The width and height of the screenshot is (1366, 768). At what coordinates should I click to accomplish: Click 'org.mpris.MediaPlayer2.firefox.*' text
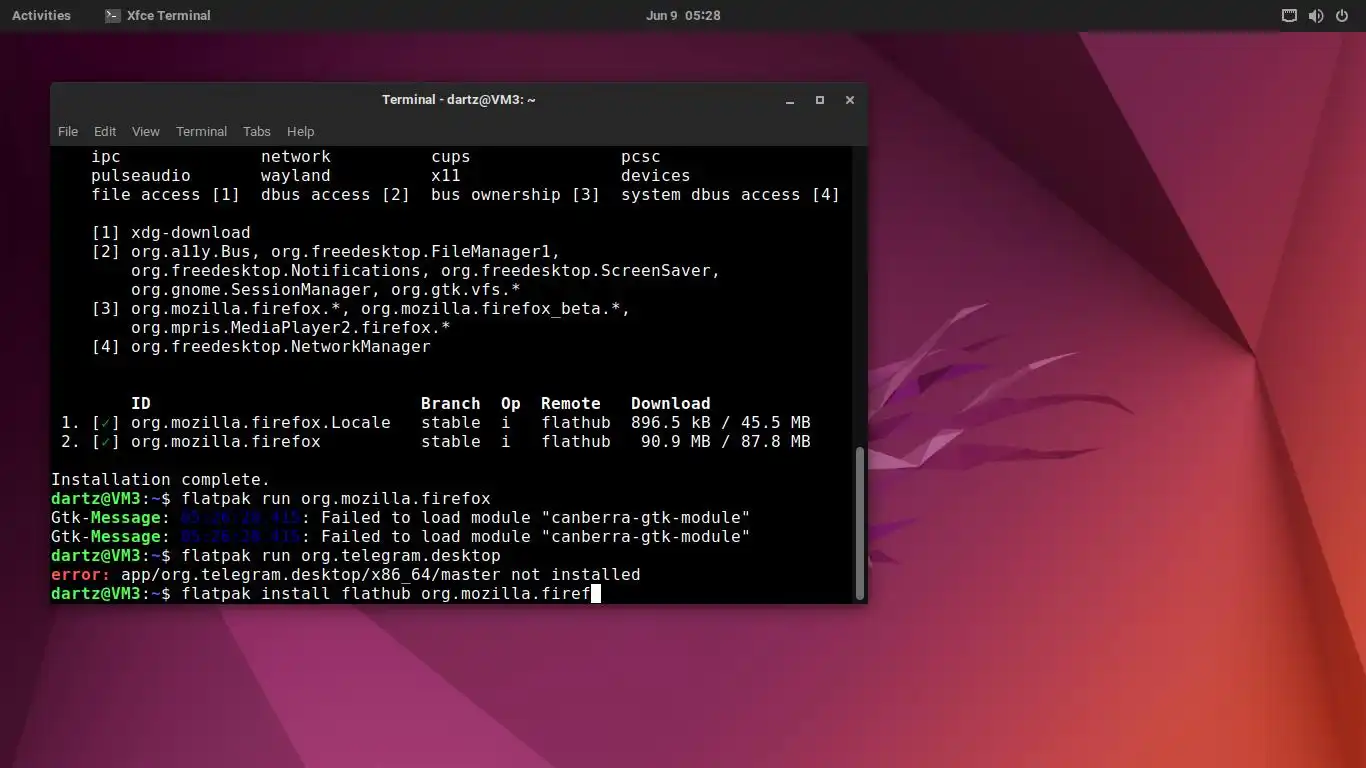coord(291,328)
